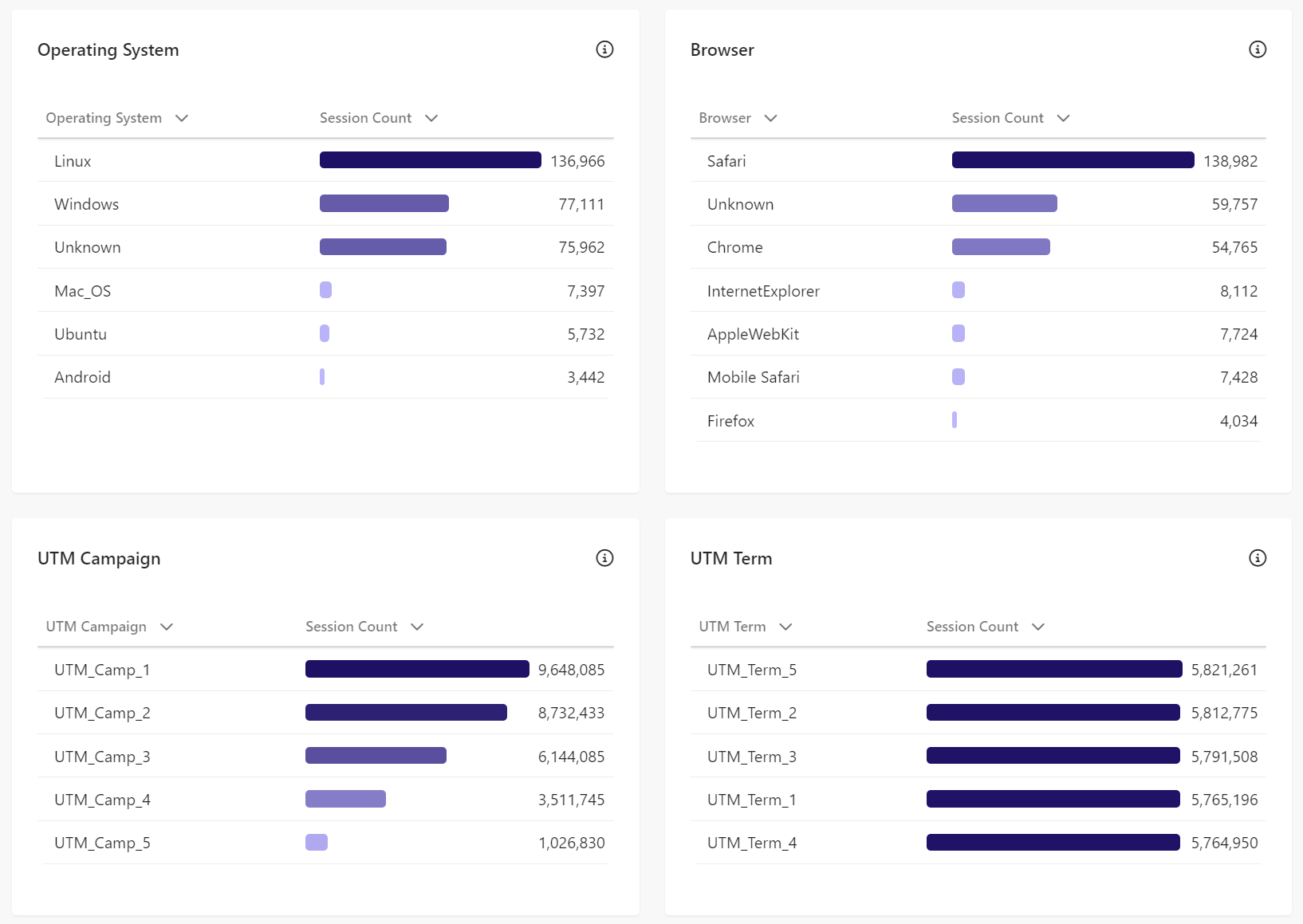The width and height of the screenshot is (1303, 924).
Task: Expand Session Count chevron in Operating System card
Action: [x=431, y=118]
